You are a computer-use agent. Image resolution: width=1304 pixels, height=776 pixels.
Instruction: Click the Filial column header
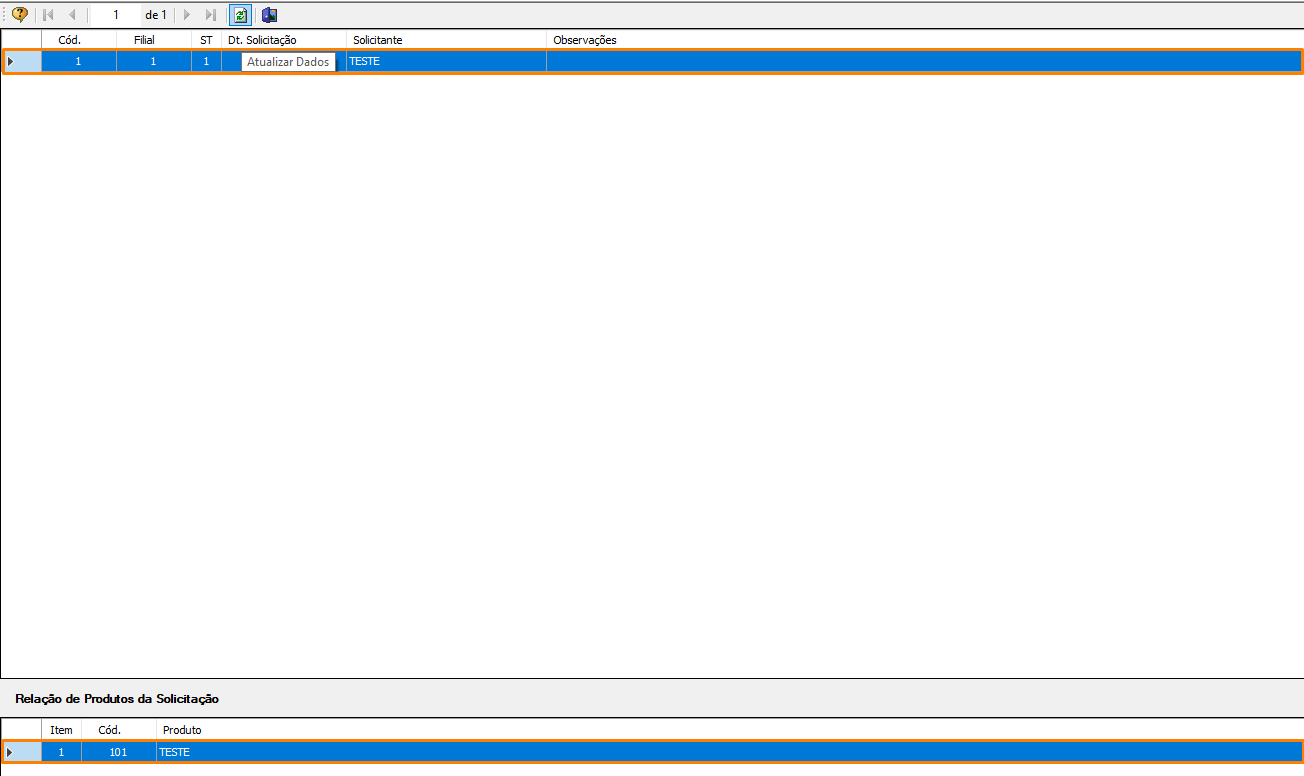click(144, 40)
